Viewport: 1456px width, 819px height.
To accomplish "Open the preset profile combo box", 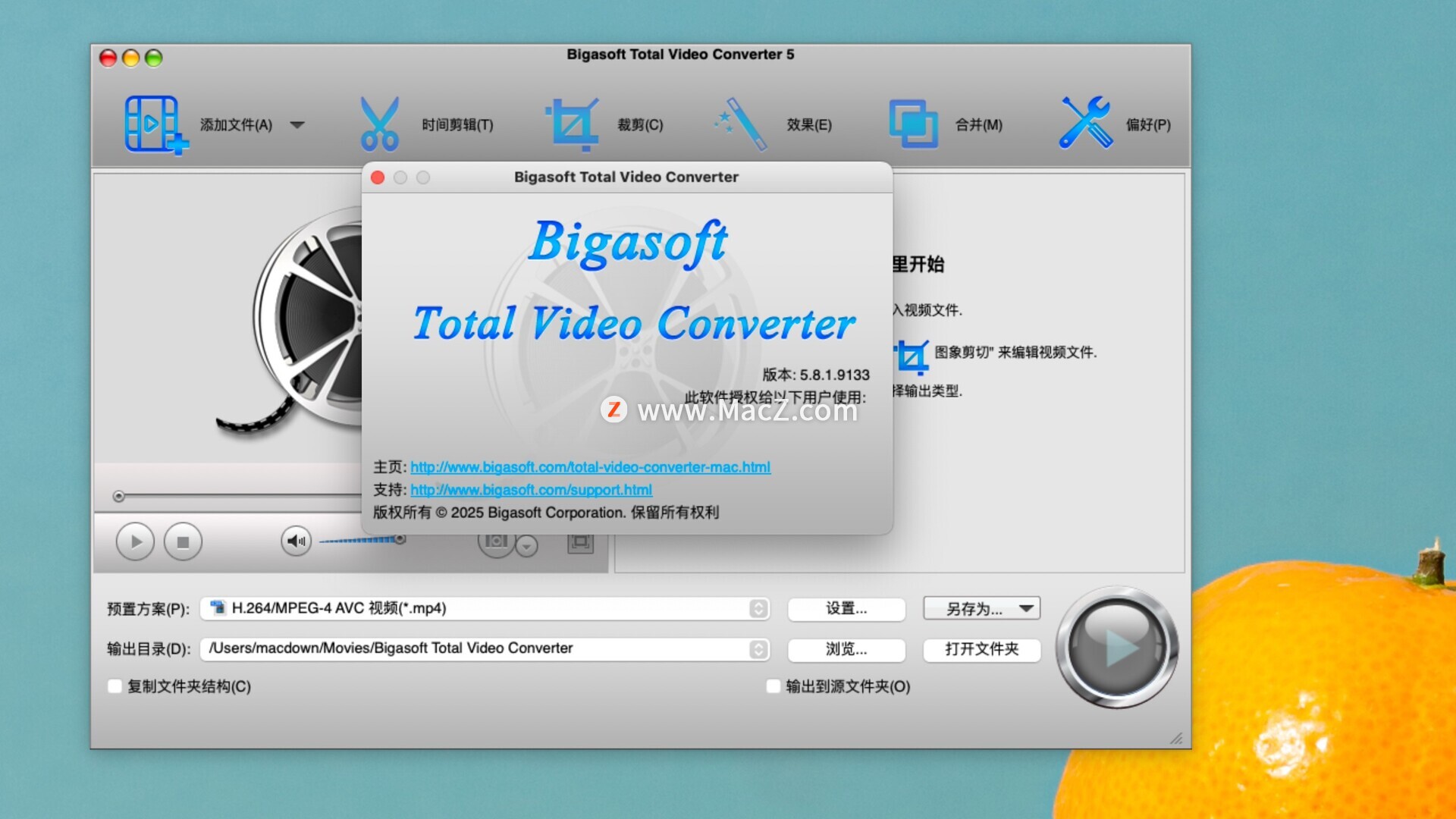I will tap(485, 608).
